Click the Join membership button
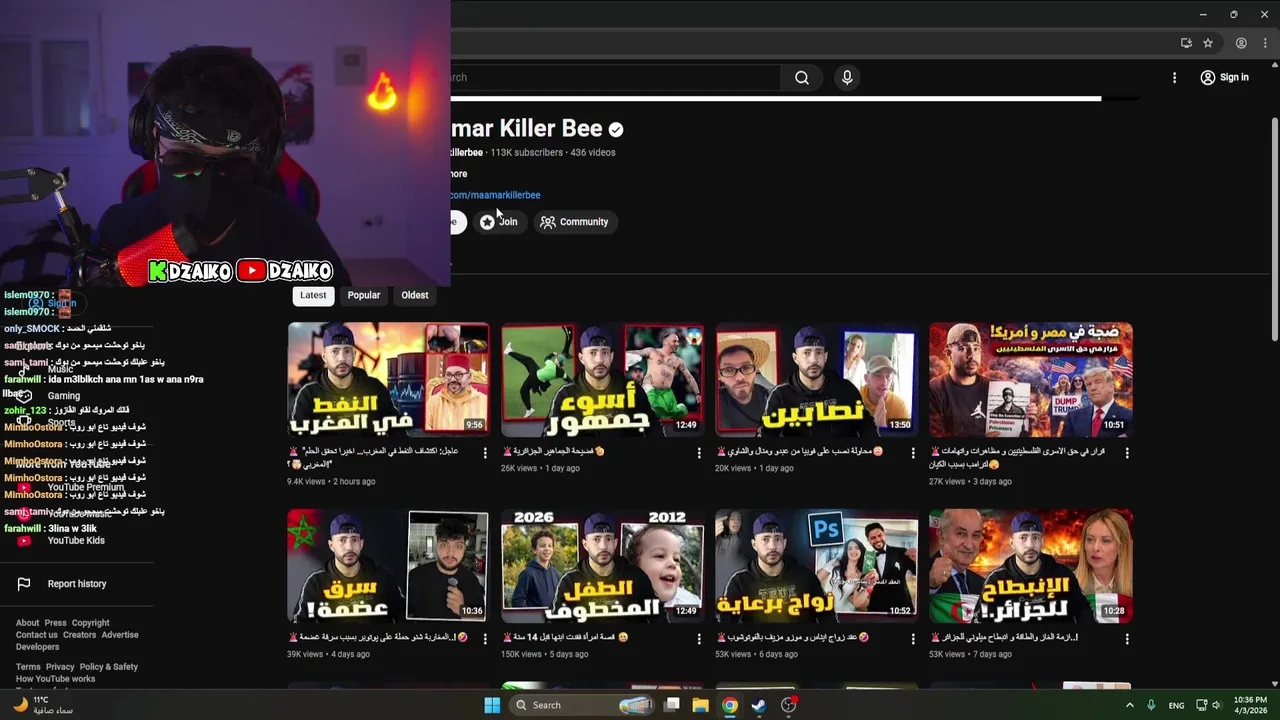 click(x=498, y=222)
